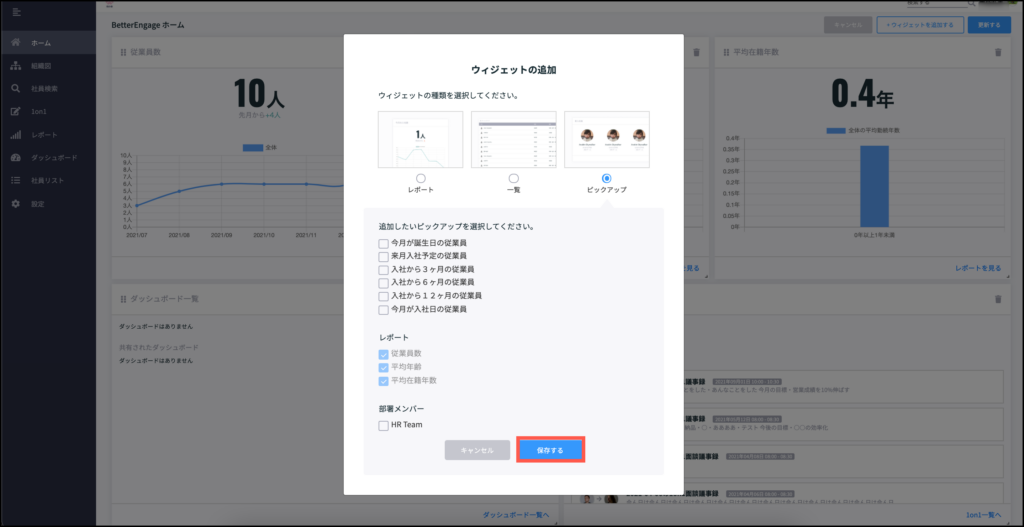Toggle 全体の平均勤続年数 legend swatch
1024x527 pixels.
tap(836, 131)
